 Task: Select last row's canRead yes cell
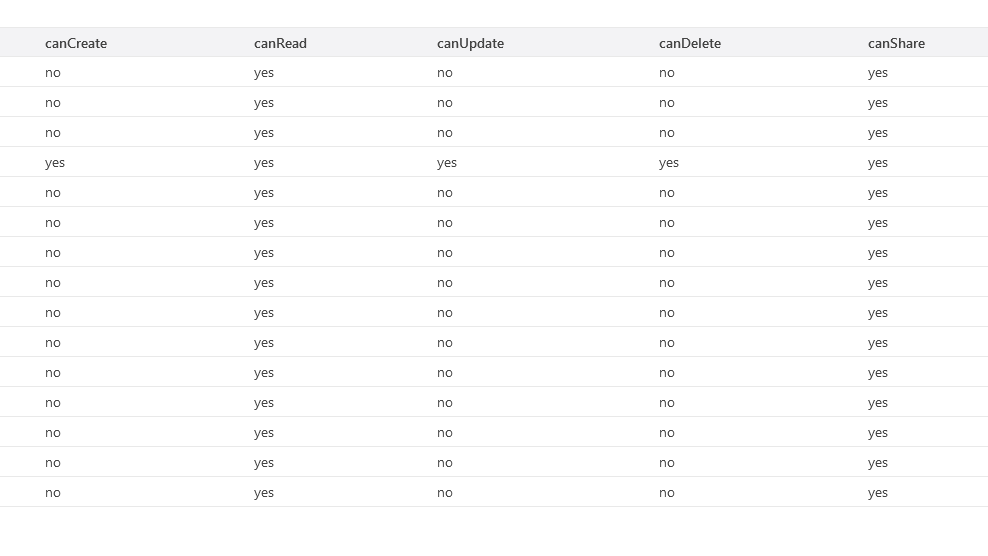click(263, 493)
